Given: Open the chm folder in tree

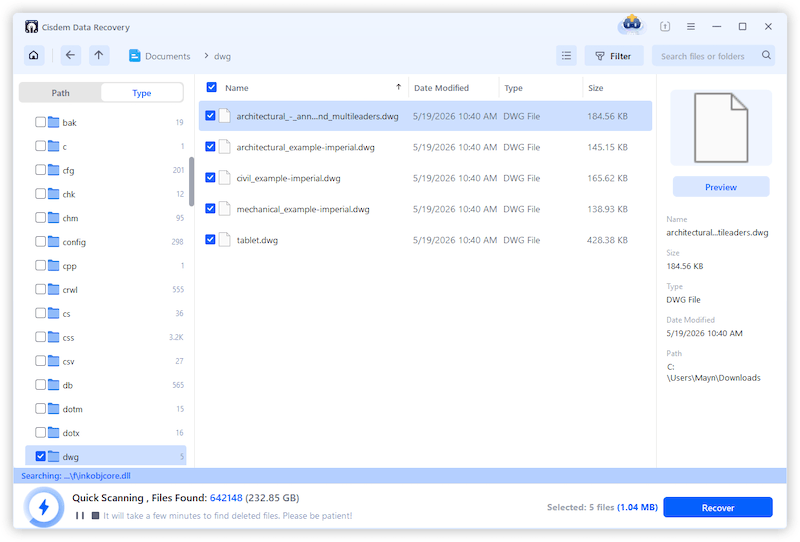Looking at the screenshot, I should click(70, 218).
